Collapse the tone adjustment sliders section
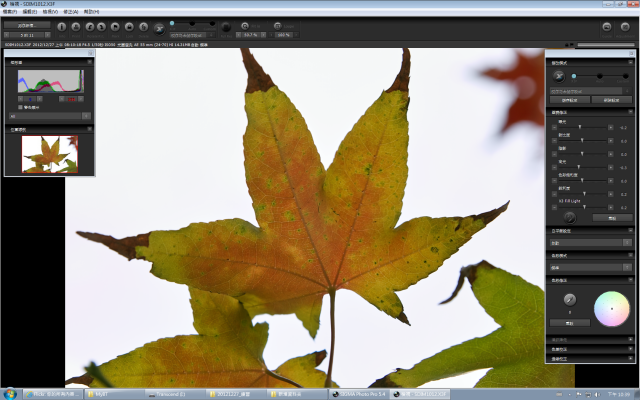This screenshot has width=640, height=400. 631,112
